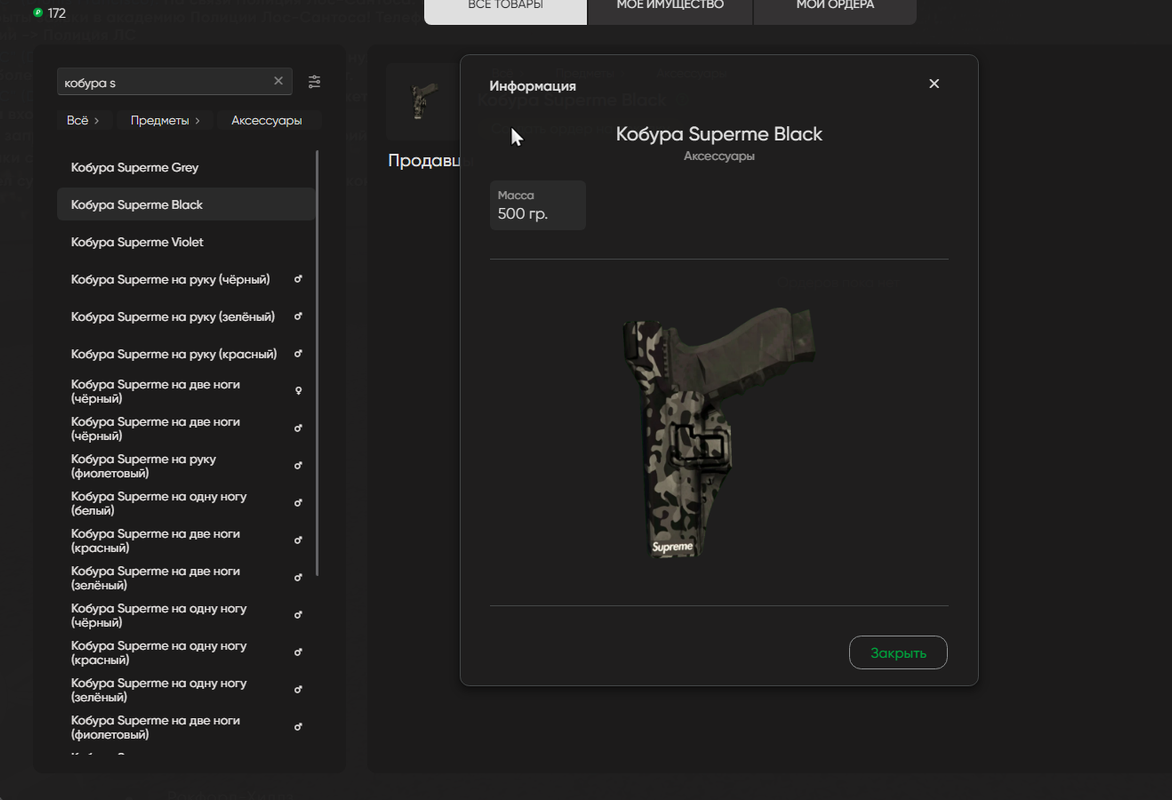Screen dimensions: 1172x800
Task: Click the green online counter icon near 172
Action: pos(37,13)
